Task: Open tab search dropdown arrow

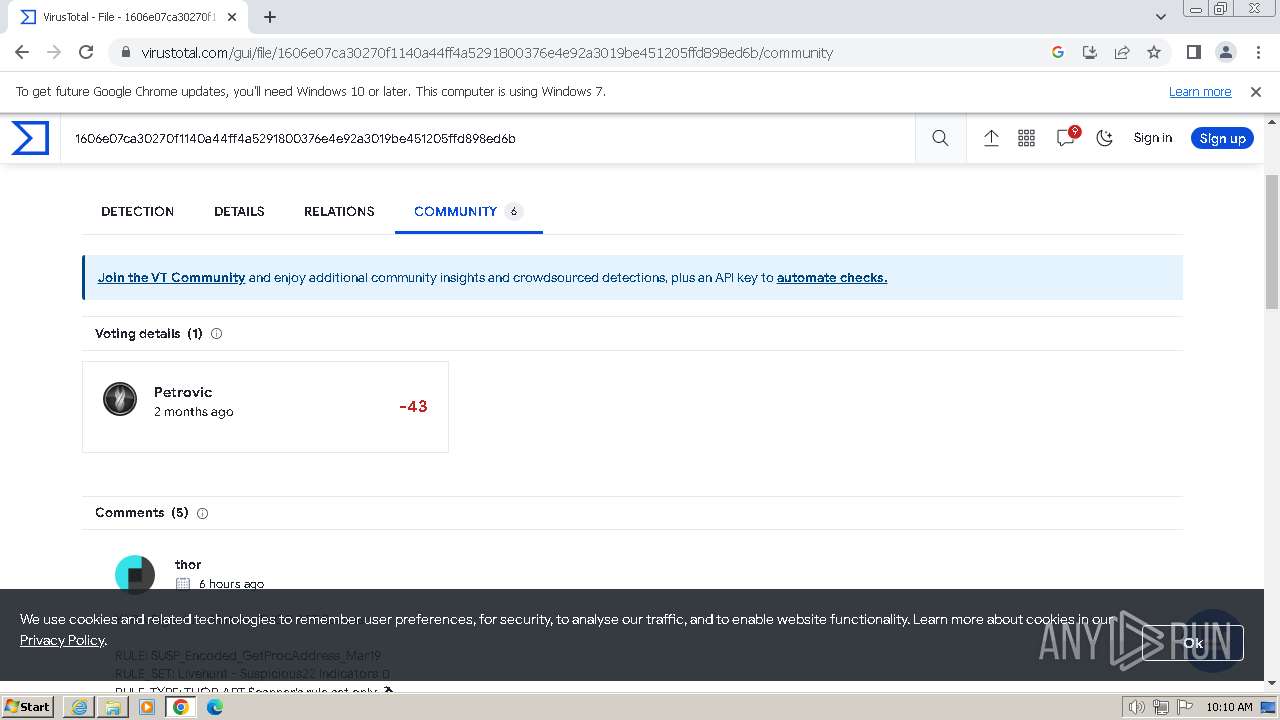Action: (x=1161, y=17)
